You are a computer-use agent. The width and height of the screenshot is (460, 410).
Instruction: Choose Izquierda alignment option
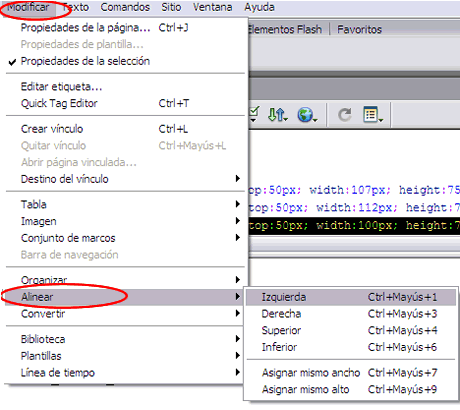click(x=351, y=297)
